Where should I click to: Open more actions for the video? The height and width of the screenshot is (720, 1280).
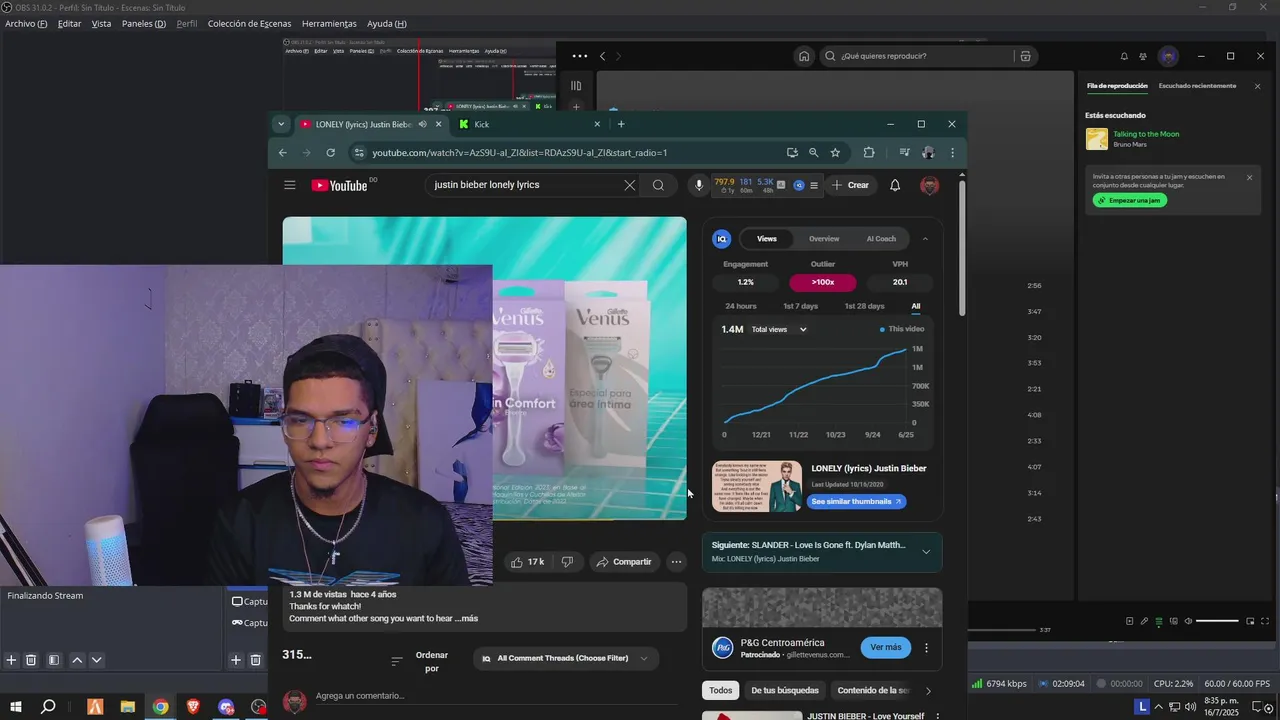676,562
